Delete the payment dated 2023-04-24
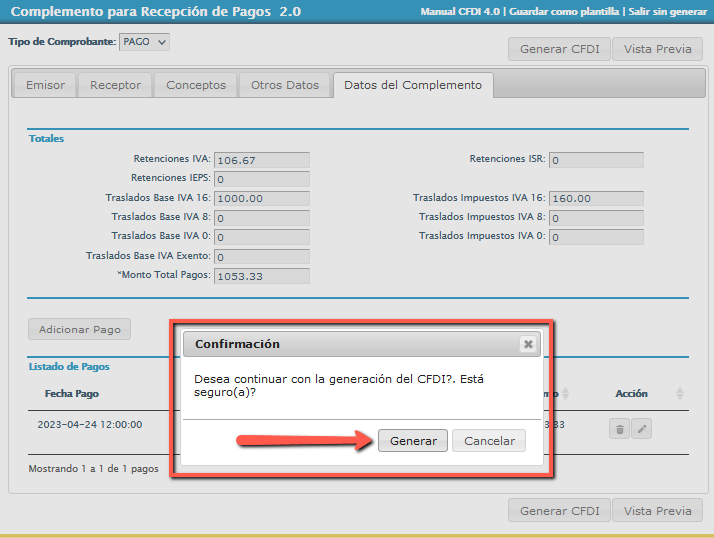This screenshot has height=538, width=714. [620, 429]
